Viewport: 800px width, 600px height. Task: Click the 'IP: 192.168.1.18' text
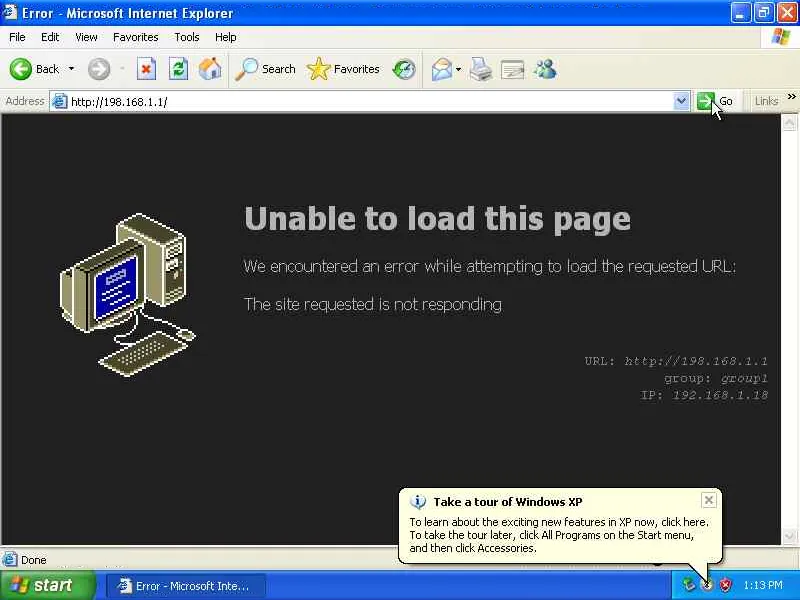point(704,395)
